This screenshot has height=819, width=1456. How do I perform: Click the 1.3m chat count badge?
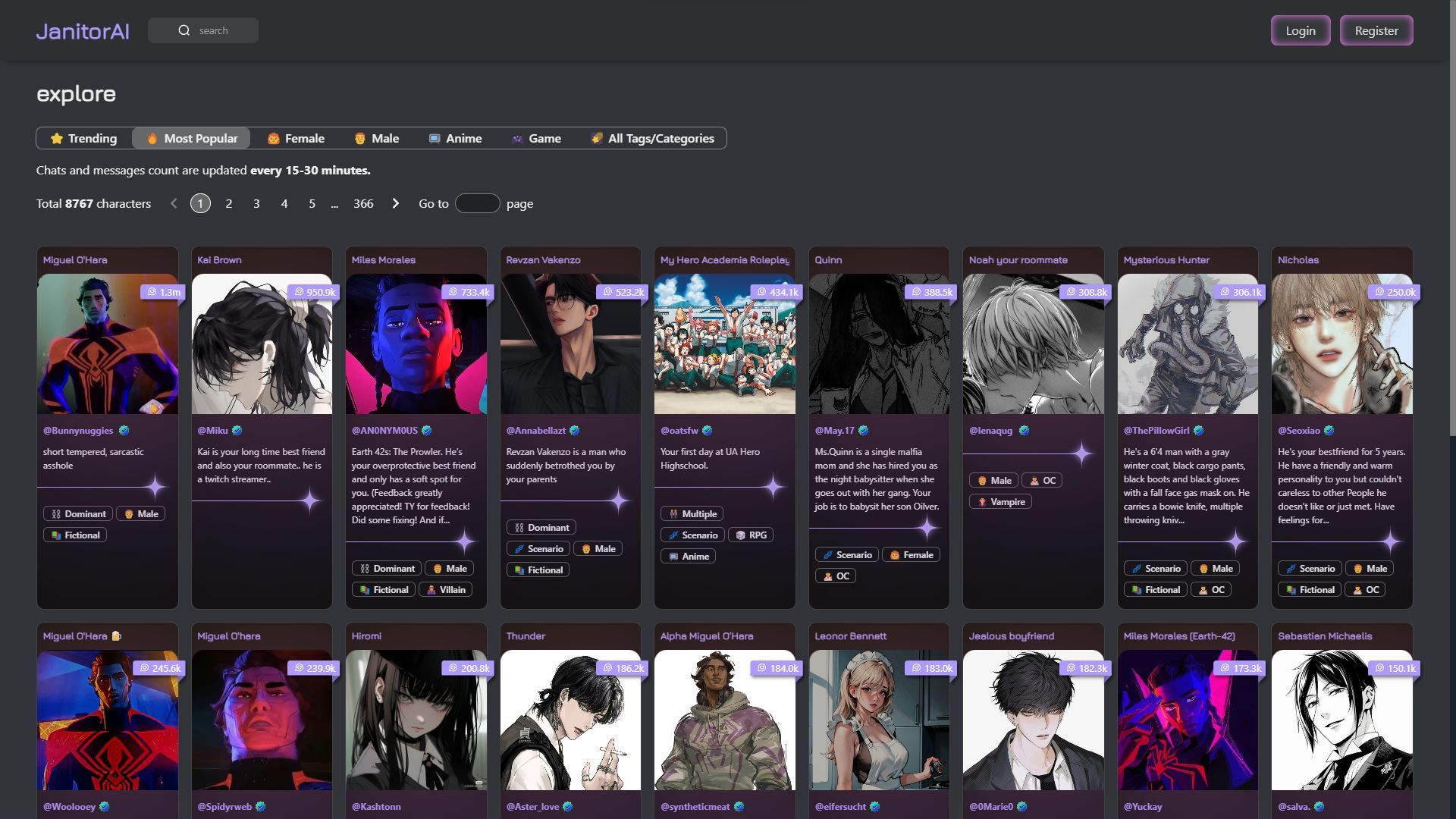pos(163,292)
